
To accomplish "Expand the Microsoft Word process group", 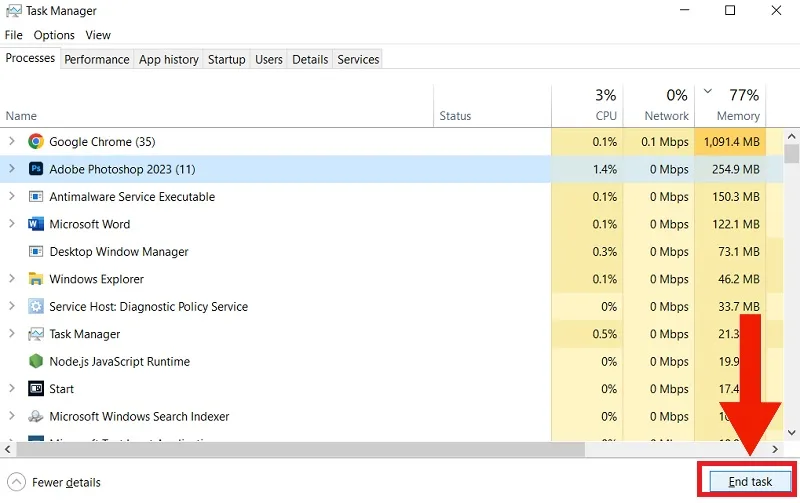I will tap(12, 224).
